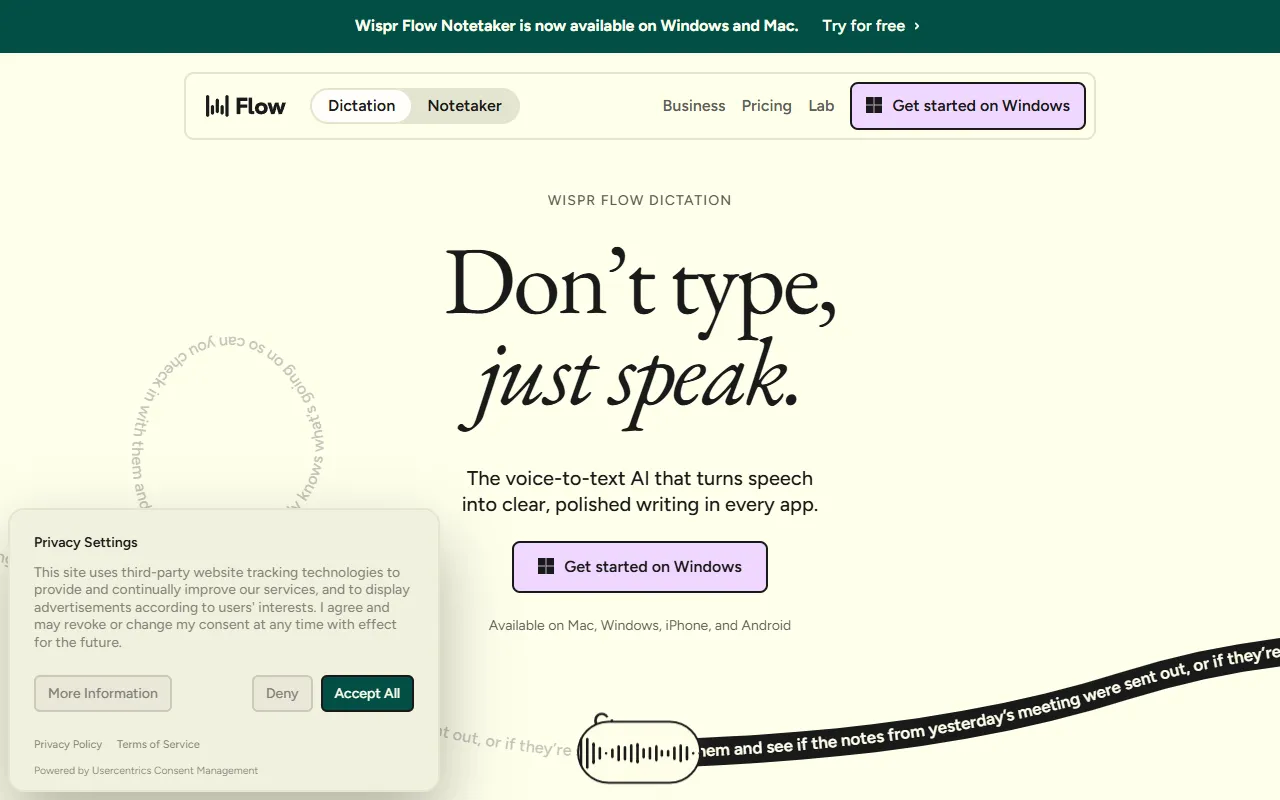The height and width of the screenshot is (800, 1280).
Task: Click the Privacy Settings heading
Action: tap(86, 542)
